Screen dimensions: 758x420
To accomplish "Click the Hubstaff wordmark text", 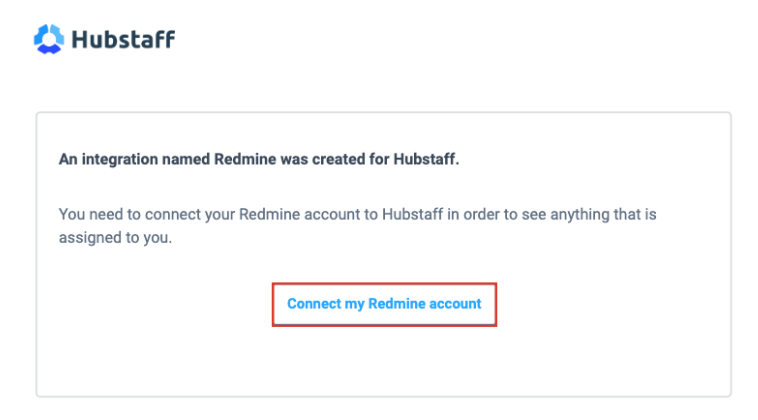I will click(123, 40).
